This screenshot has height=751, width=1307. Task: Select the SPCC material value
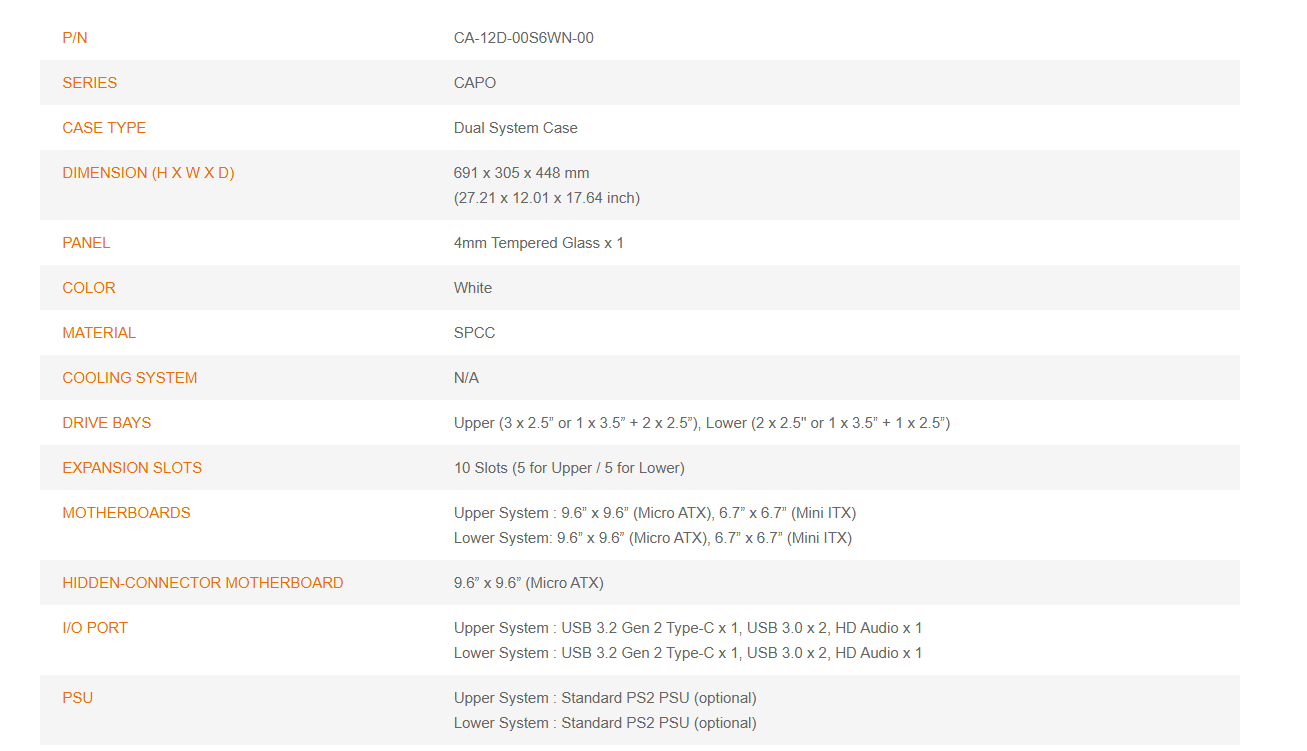coord(475,333)
